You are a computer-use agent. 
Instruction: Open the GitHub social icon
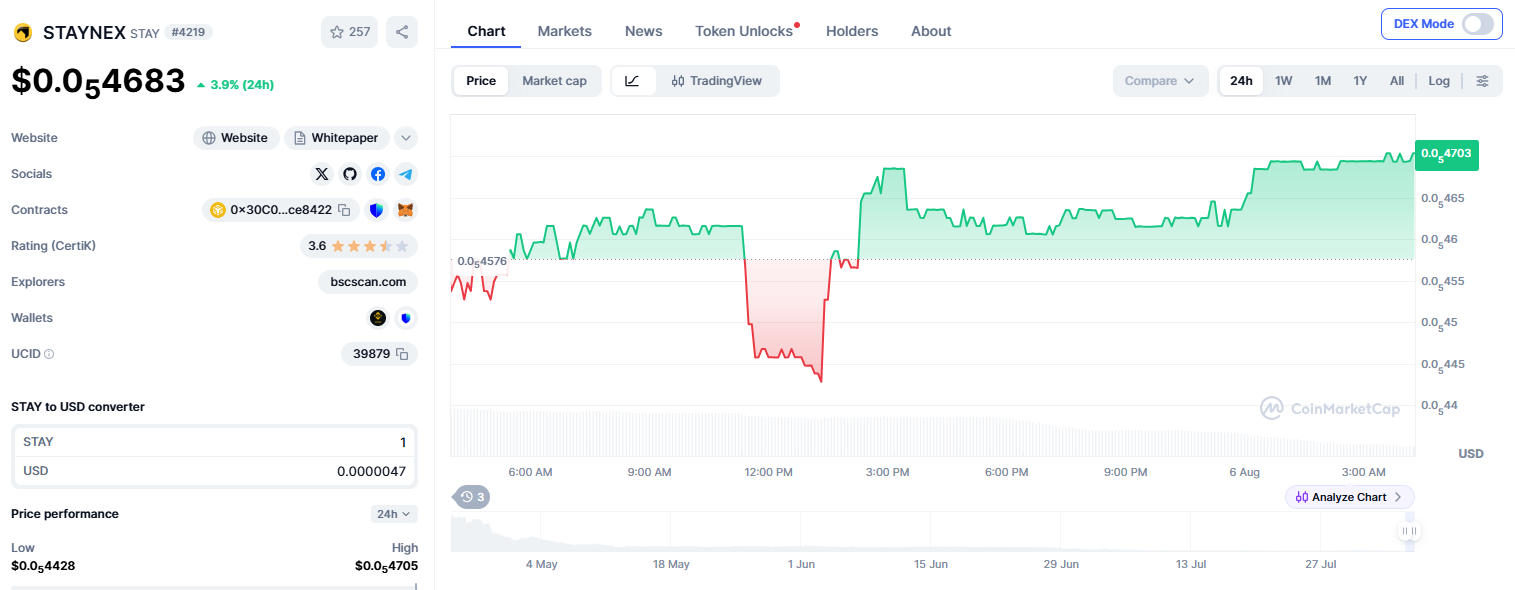click(x=349, y=174)
